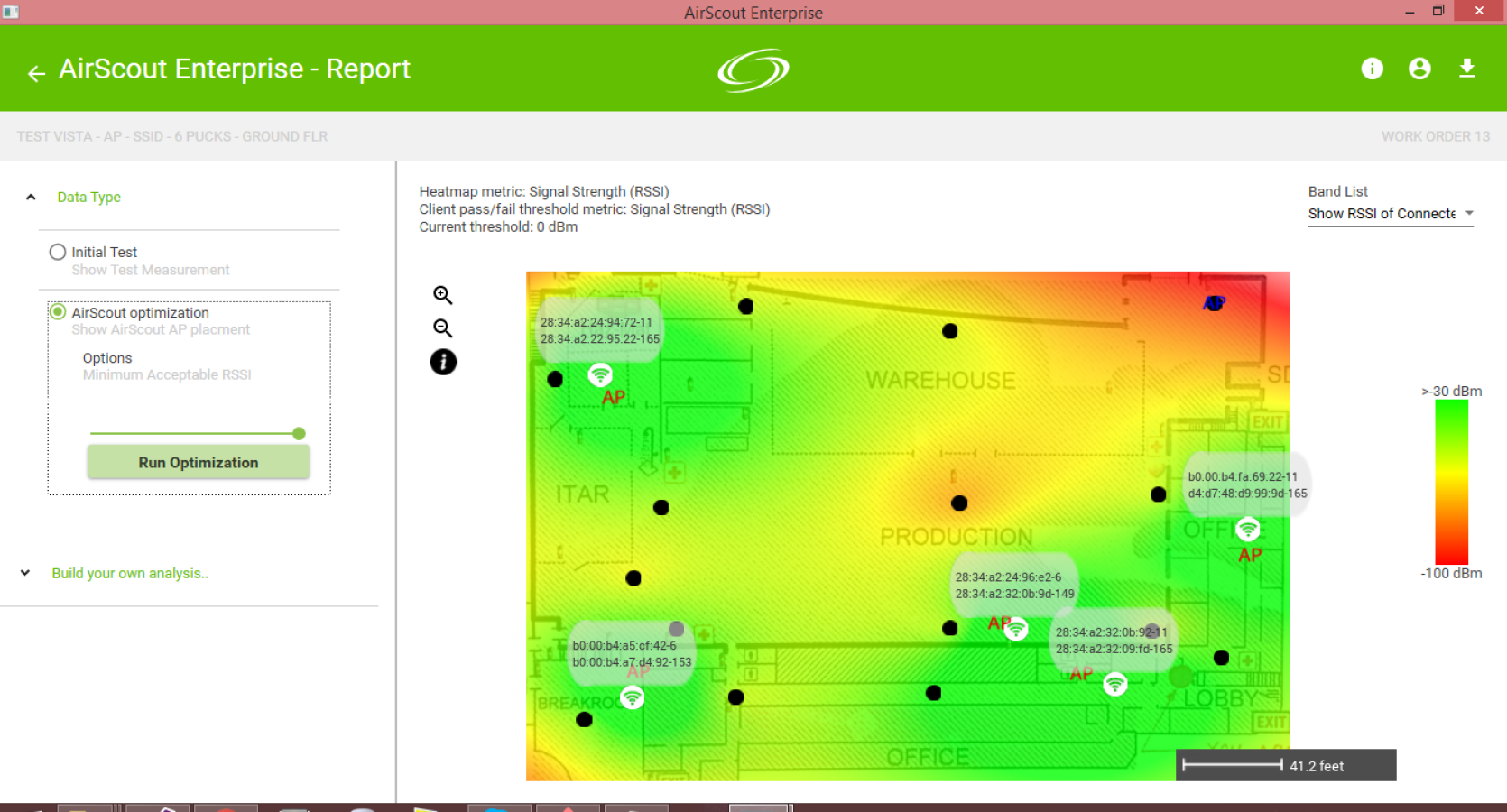Click the Wi-Fi AP icon near LOBBY
Screen dimensions: 1507x812
1115,684
